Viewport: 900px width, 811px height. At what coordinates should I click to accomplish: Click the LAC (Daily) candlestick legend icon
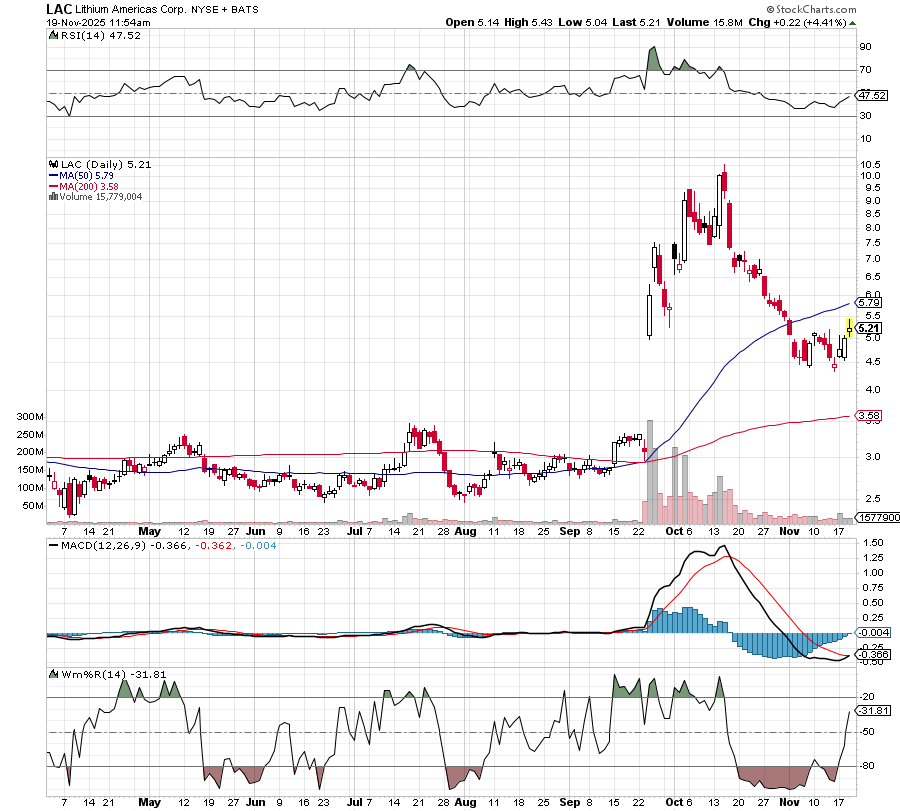52,162
